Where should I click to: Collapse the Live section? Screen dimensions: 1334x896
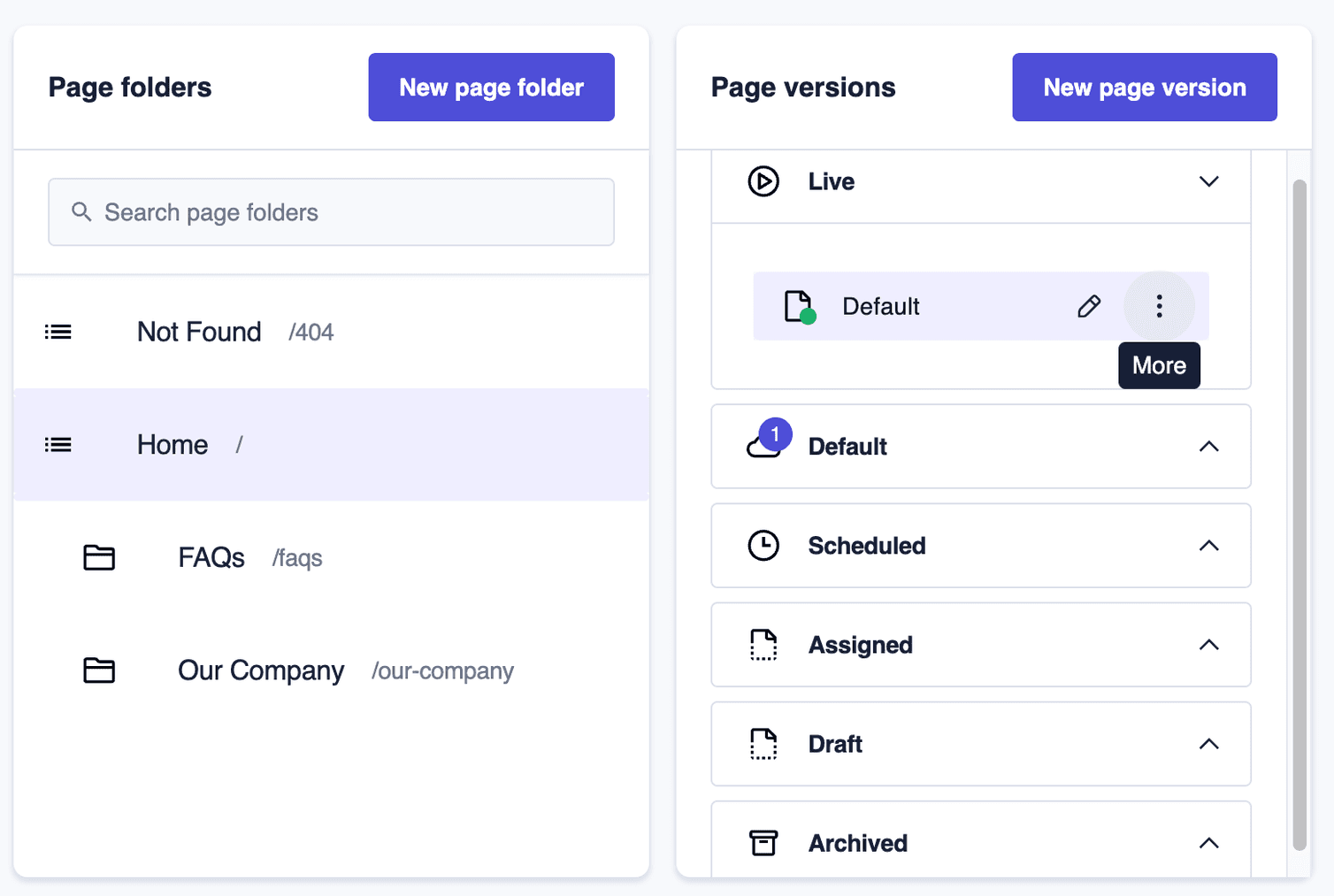coord(1209,180)
